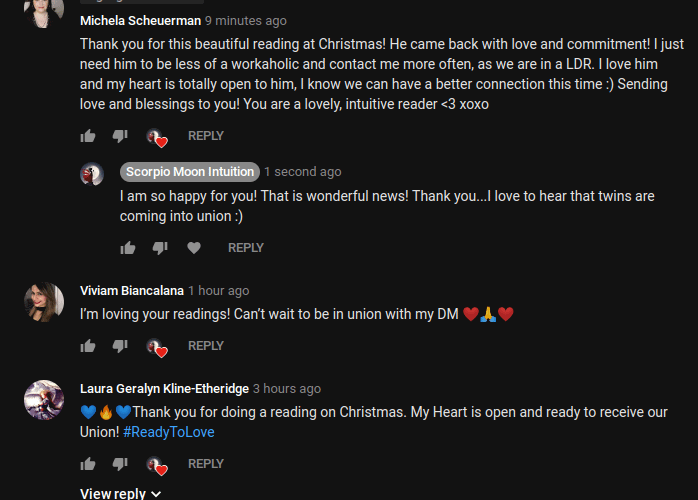
Task: Toggle creator heart on Viviam's comment
Action: (157, 348)
